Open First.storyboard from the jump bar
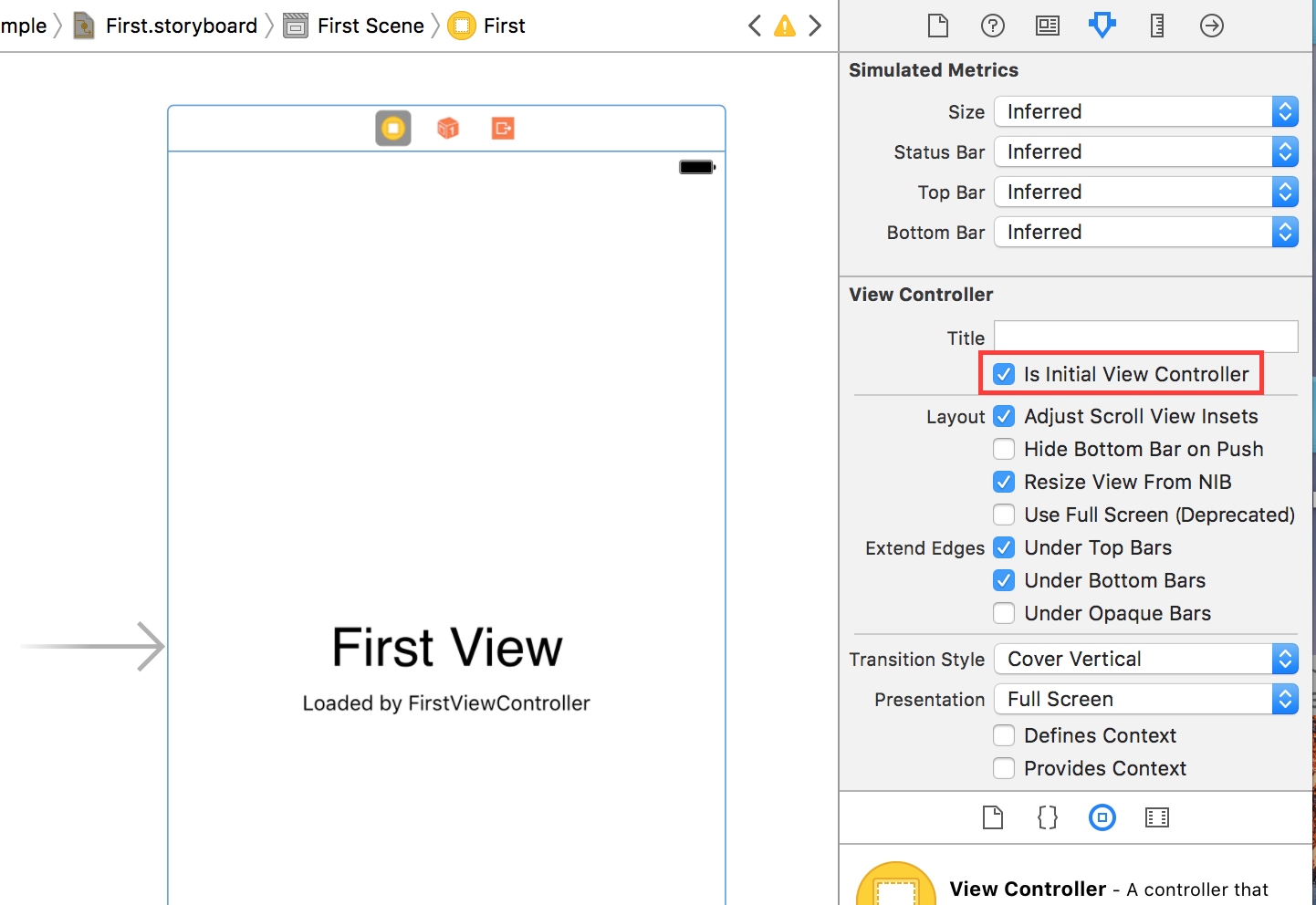The width and height of the screenshot is (1316, 905). [181, 26]
